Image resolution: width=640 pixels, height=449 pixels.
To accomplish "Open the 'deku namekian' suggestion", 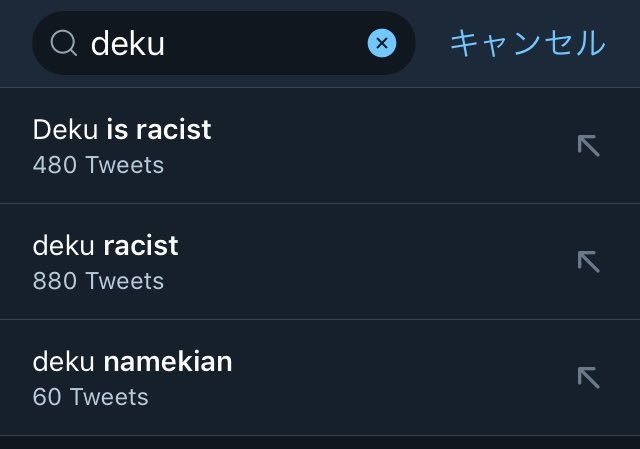I will 320,378.
